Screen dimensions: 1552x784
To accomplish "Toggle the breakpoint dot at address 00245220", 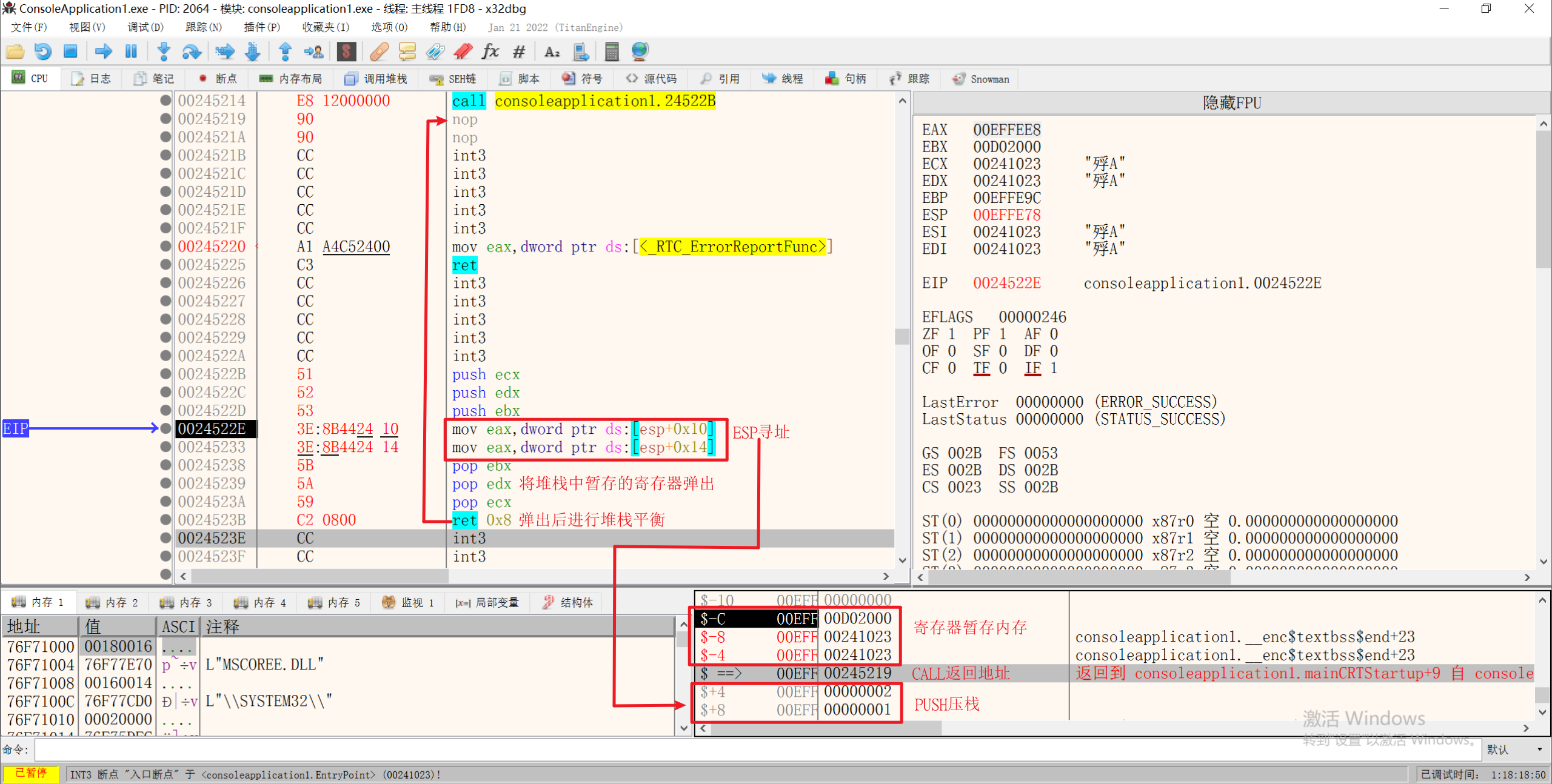I will coord(165,247).
